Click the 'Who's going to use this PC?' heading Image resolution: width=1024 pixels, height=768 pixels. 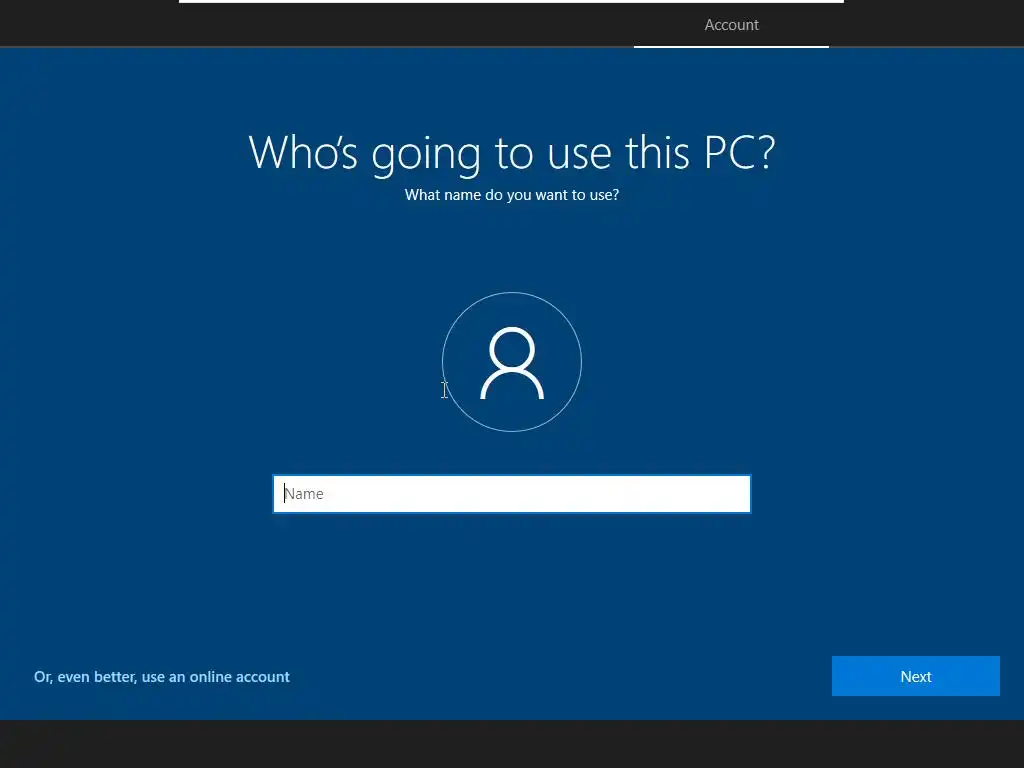(512, 153)
